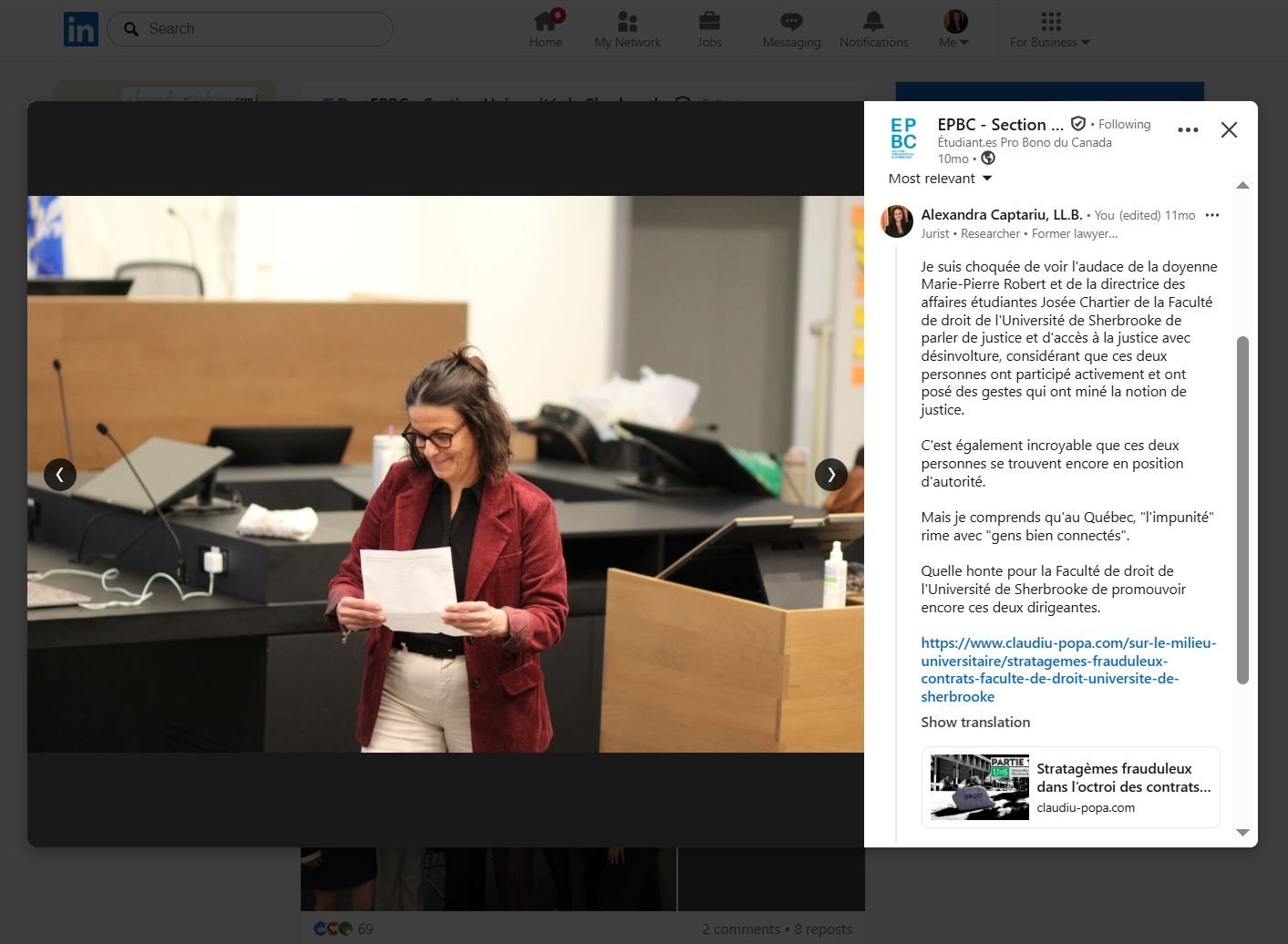
Task: Open the EPBC - Section page name
Action: pos(1000,125)
